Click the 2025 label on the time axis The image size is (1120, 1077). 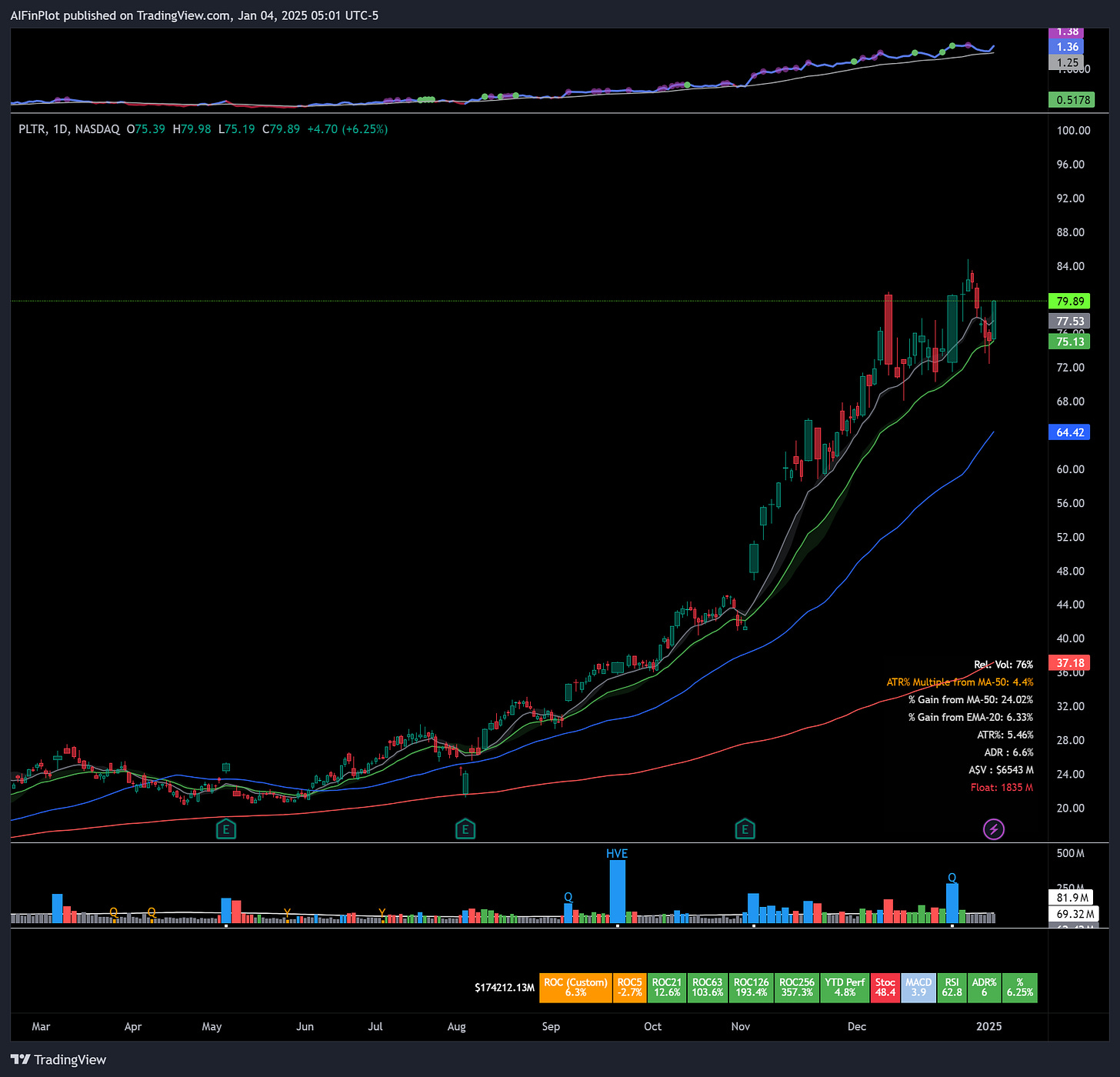click(x=988, y=1027)
